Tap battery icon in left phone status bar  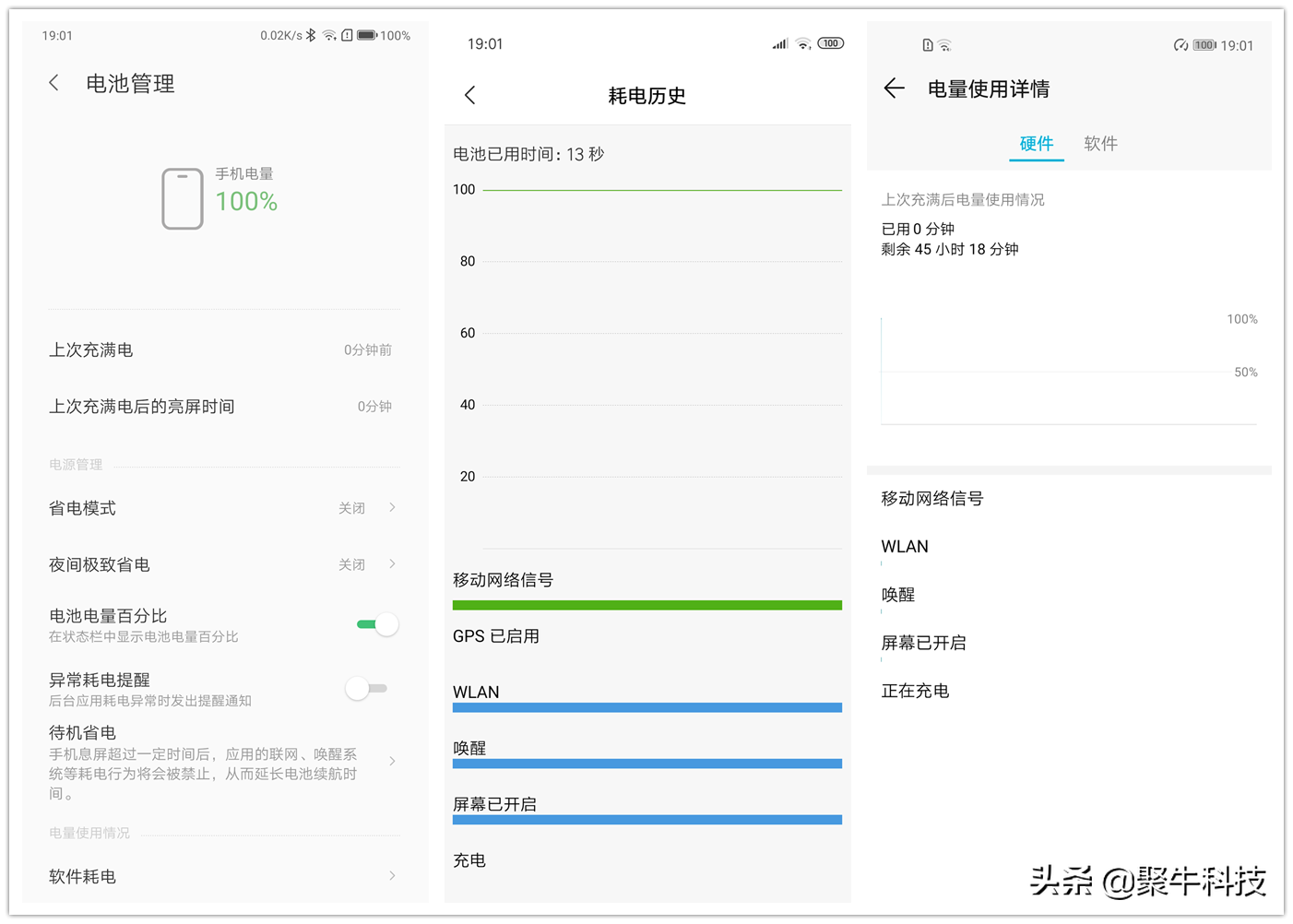point(367,36)
